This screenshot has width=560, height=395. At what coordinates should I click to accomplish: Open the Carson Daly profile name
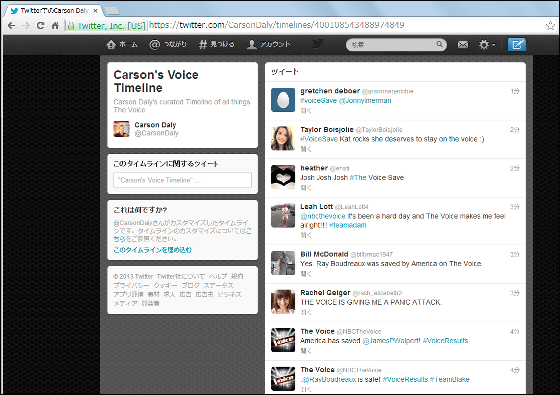155,125
